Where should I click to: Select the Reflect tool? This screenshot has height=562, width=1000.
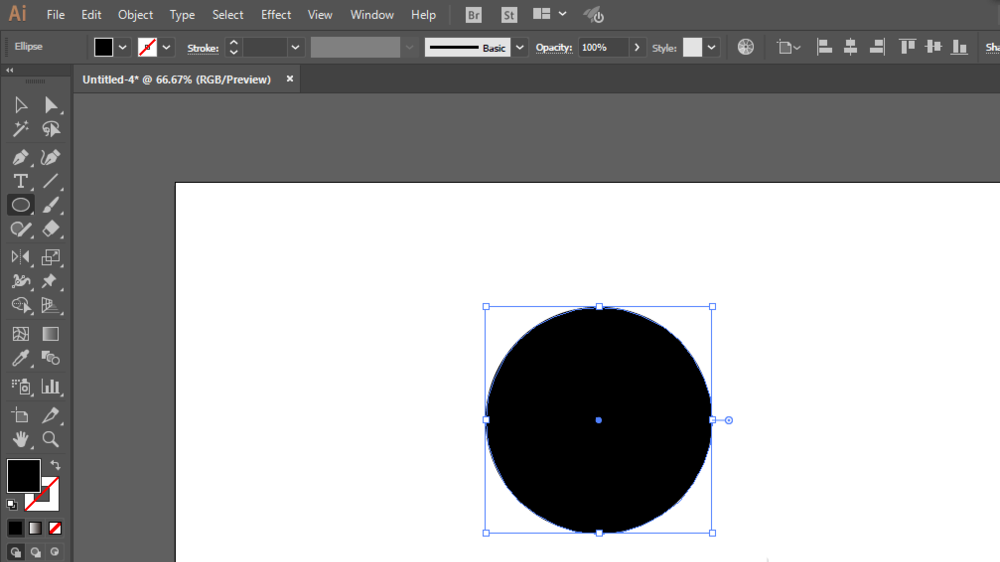tap(20, 257)
